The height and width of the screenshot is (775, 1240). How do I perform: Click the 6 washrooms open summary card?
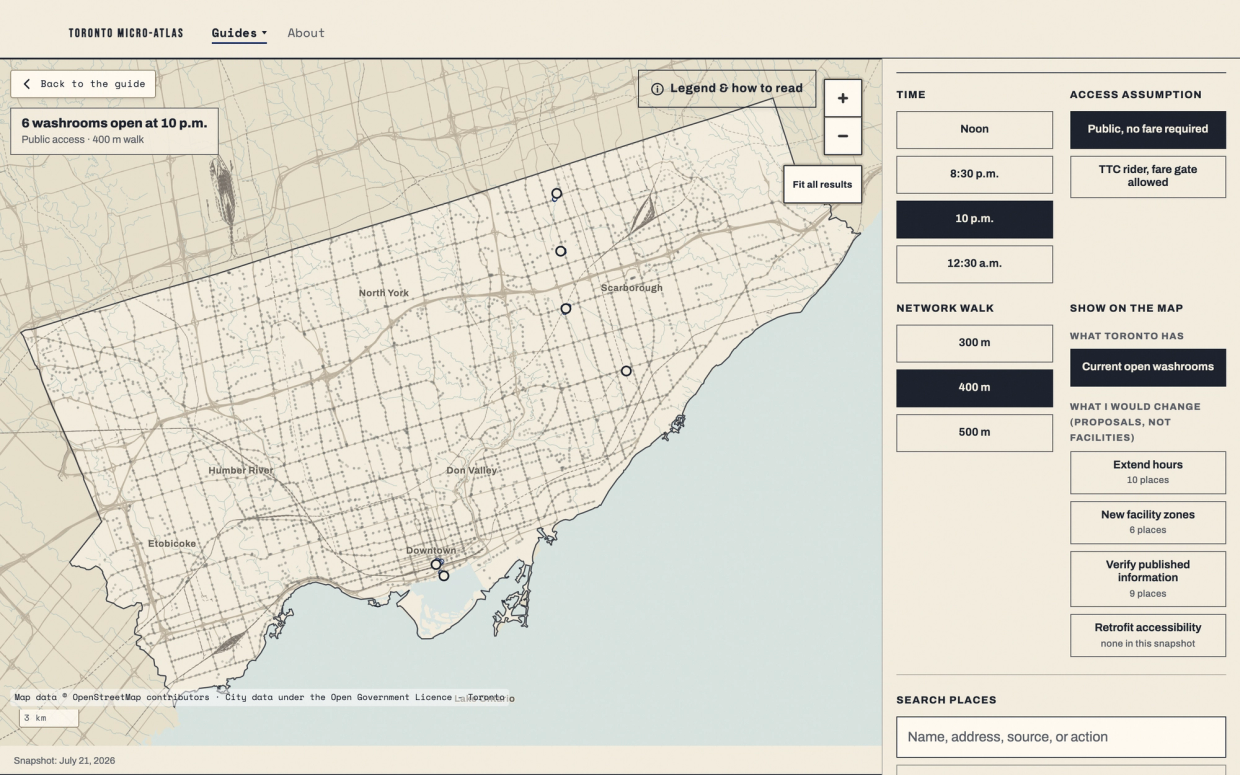[114, 131]
